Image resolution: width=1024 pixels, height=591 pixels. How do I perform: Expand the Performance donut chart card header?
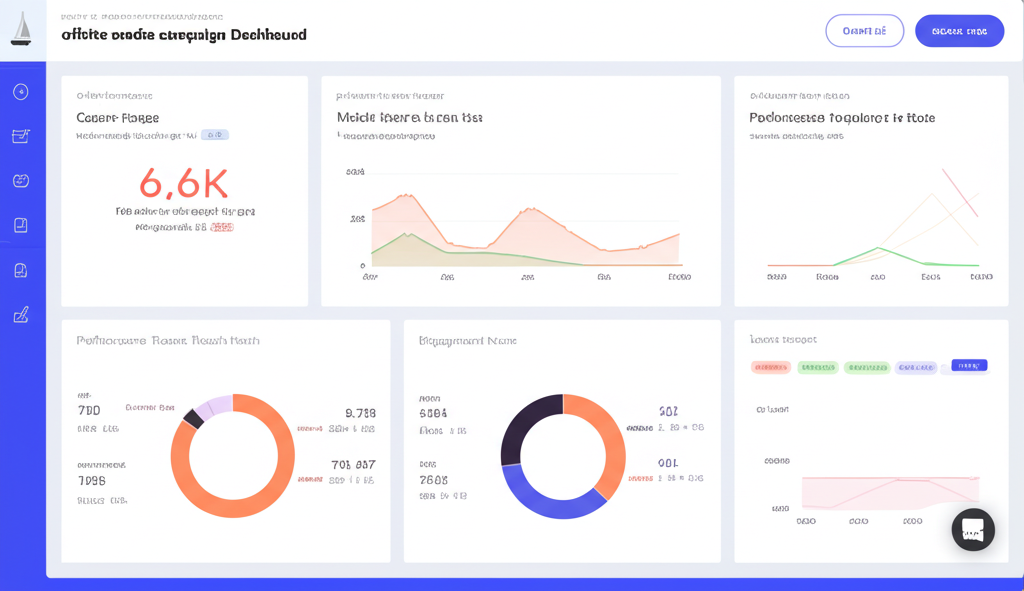pos(167,340)
